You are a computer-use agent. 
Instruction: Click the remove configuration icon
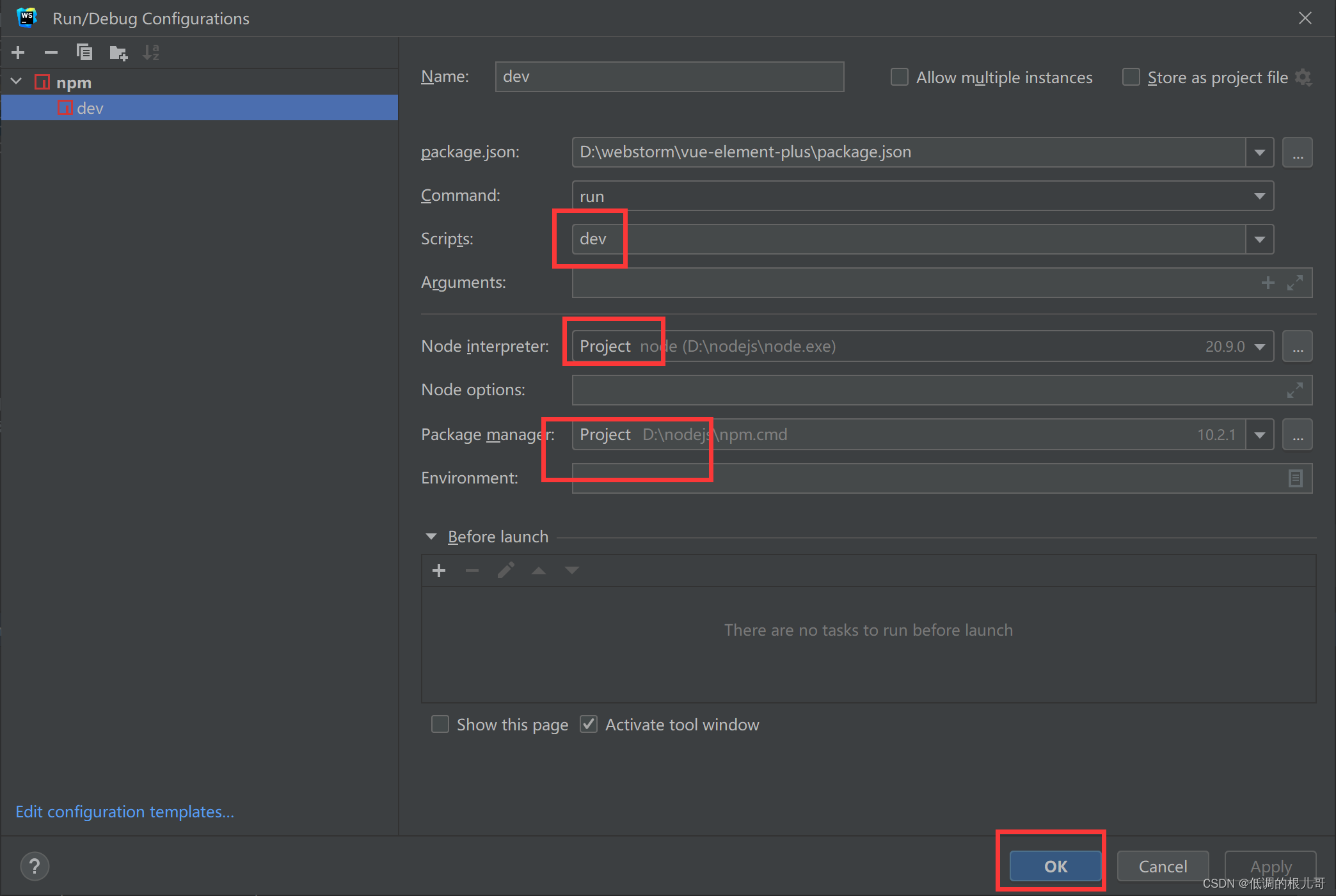(49, 51)
